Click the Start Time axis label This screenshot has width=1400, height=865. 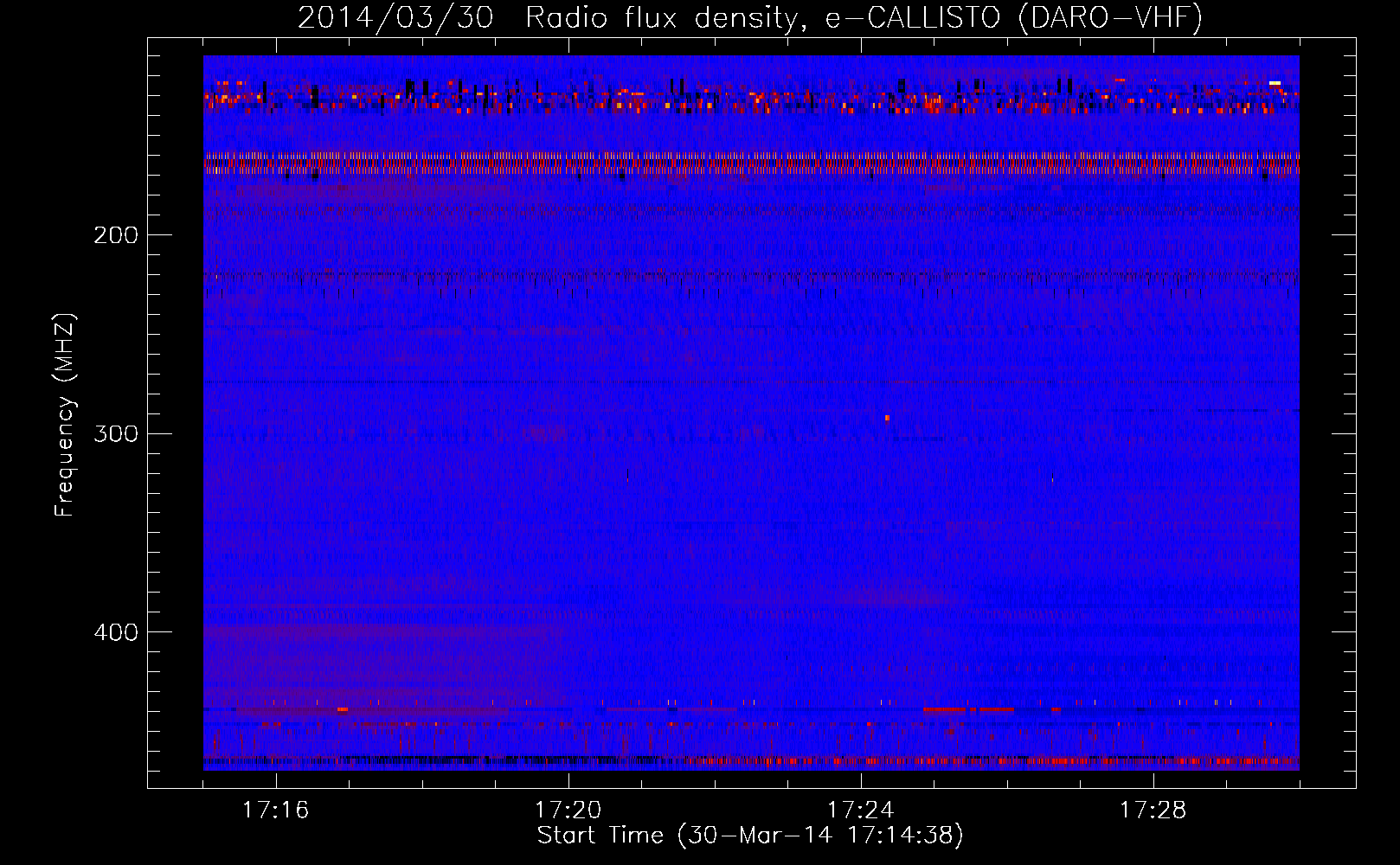coord(750,836)
